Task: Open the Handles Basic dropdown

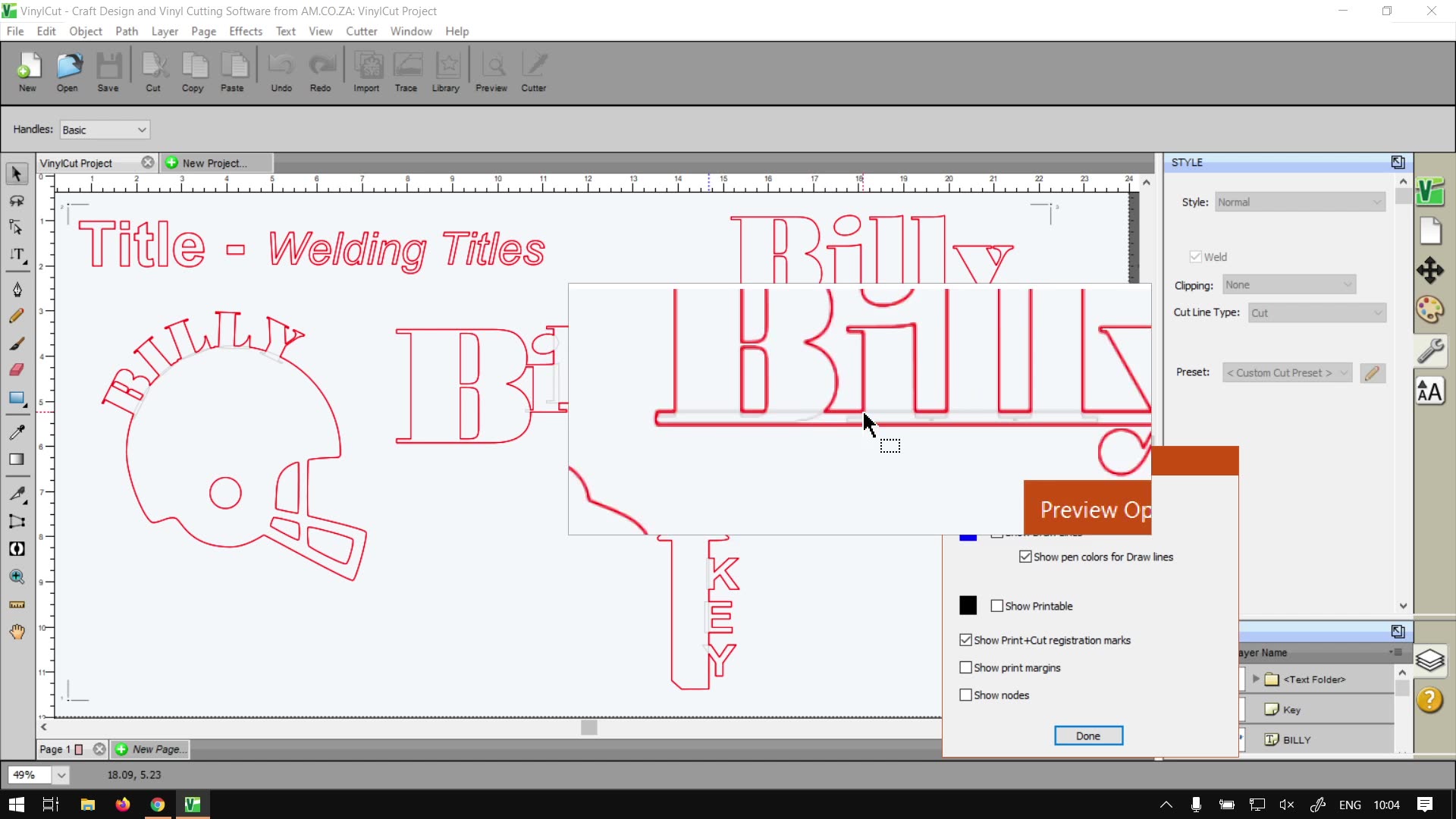Action: pos(105,130)
